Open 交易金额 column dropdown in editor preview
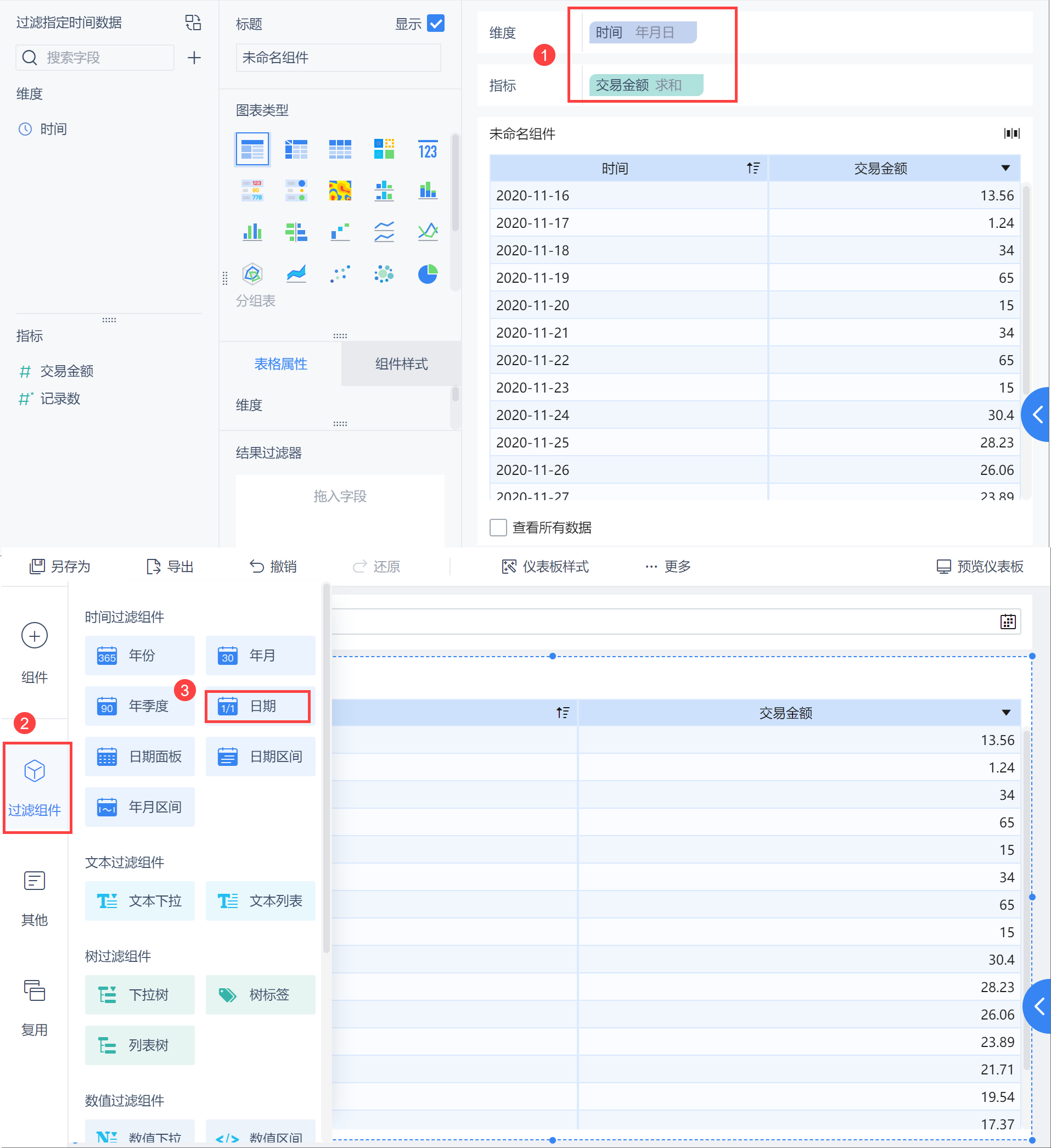 (1005, 168)
